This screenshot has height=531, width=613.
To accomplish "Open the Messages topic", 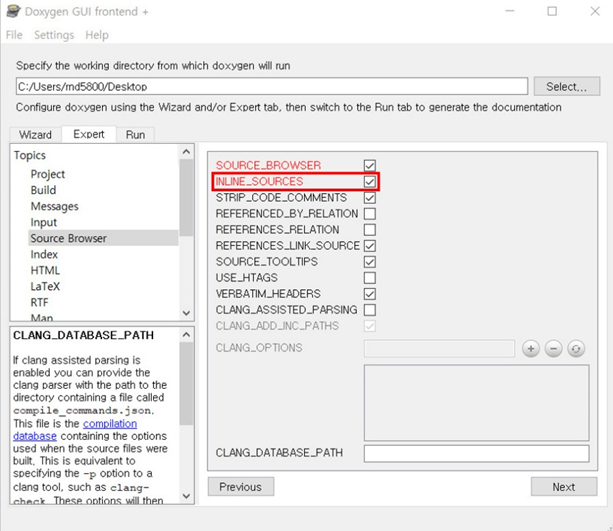I will tap(54, 206).
